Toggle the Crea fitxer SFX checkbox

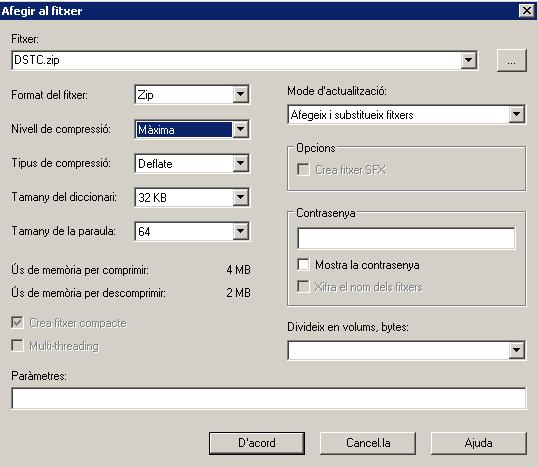303,170
